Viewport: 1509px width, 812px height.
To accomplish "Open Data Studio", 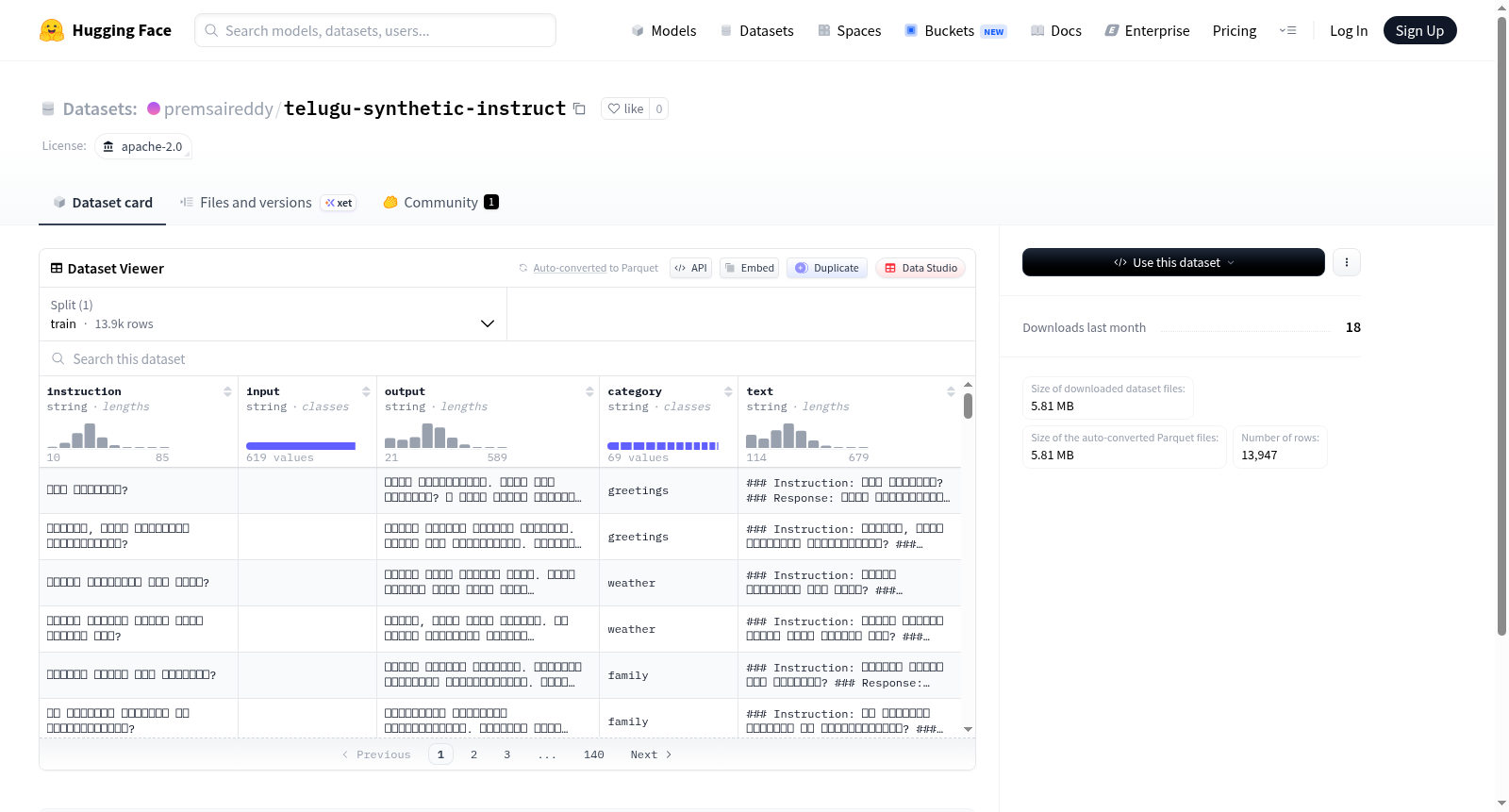I will (x=920, y=269).
